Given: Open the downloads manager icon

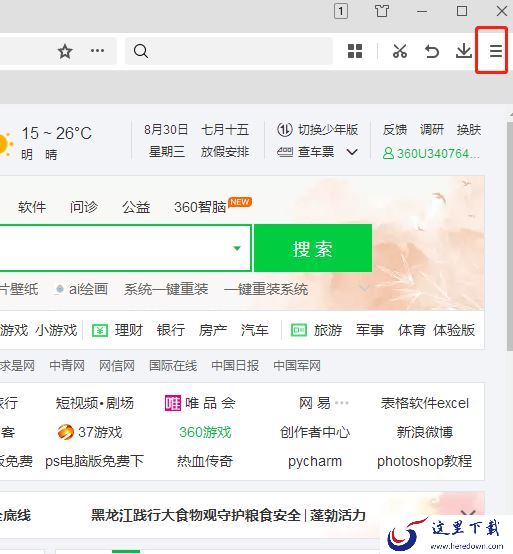Looking at the screenshot, I should 464,51.
